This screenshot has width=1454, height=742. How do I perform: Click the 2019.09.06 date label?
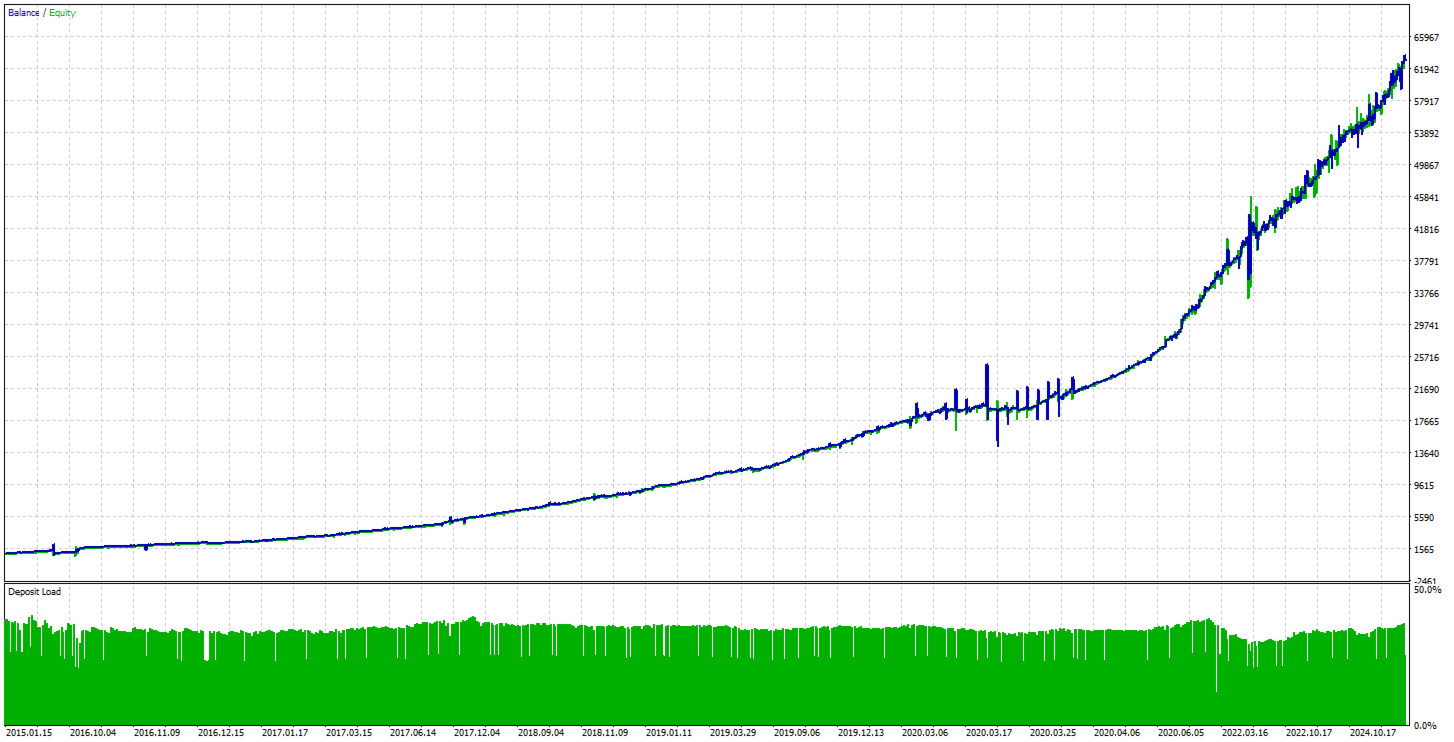[x=797, y=733]
